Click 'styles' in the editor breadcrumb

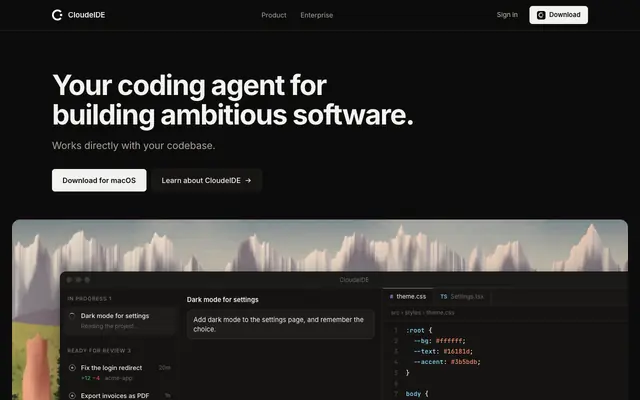coord(413,313)
